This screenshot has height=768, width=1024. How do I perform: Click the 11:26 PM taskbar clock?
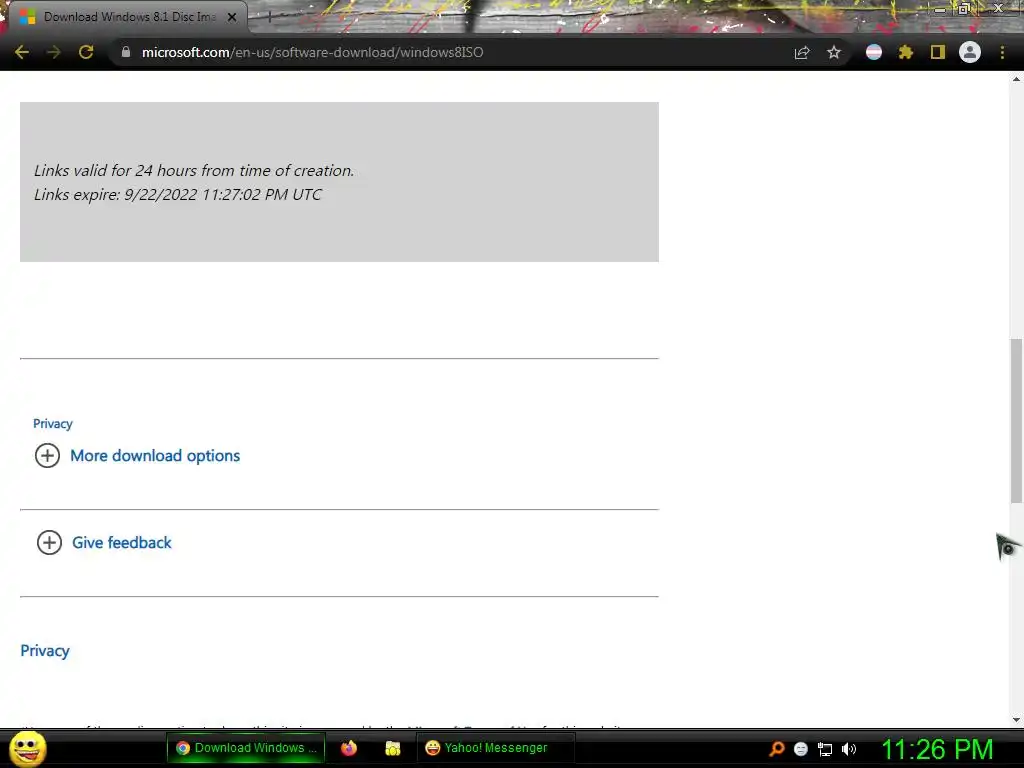click(938, 749)
